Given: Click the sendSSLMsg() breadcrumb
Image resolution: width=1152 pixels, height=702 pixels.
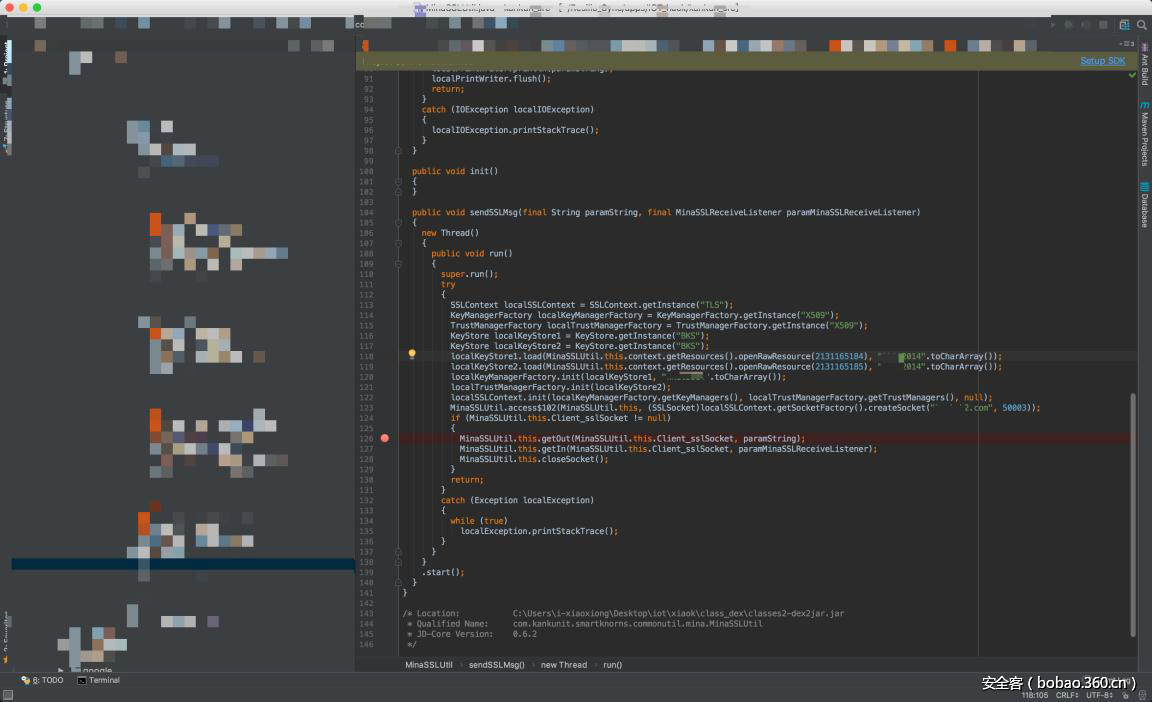Looking at the screenshot, I should [496, 664].
